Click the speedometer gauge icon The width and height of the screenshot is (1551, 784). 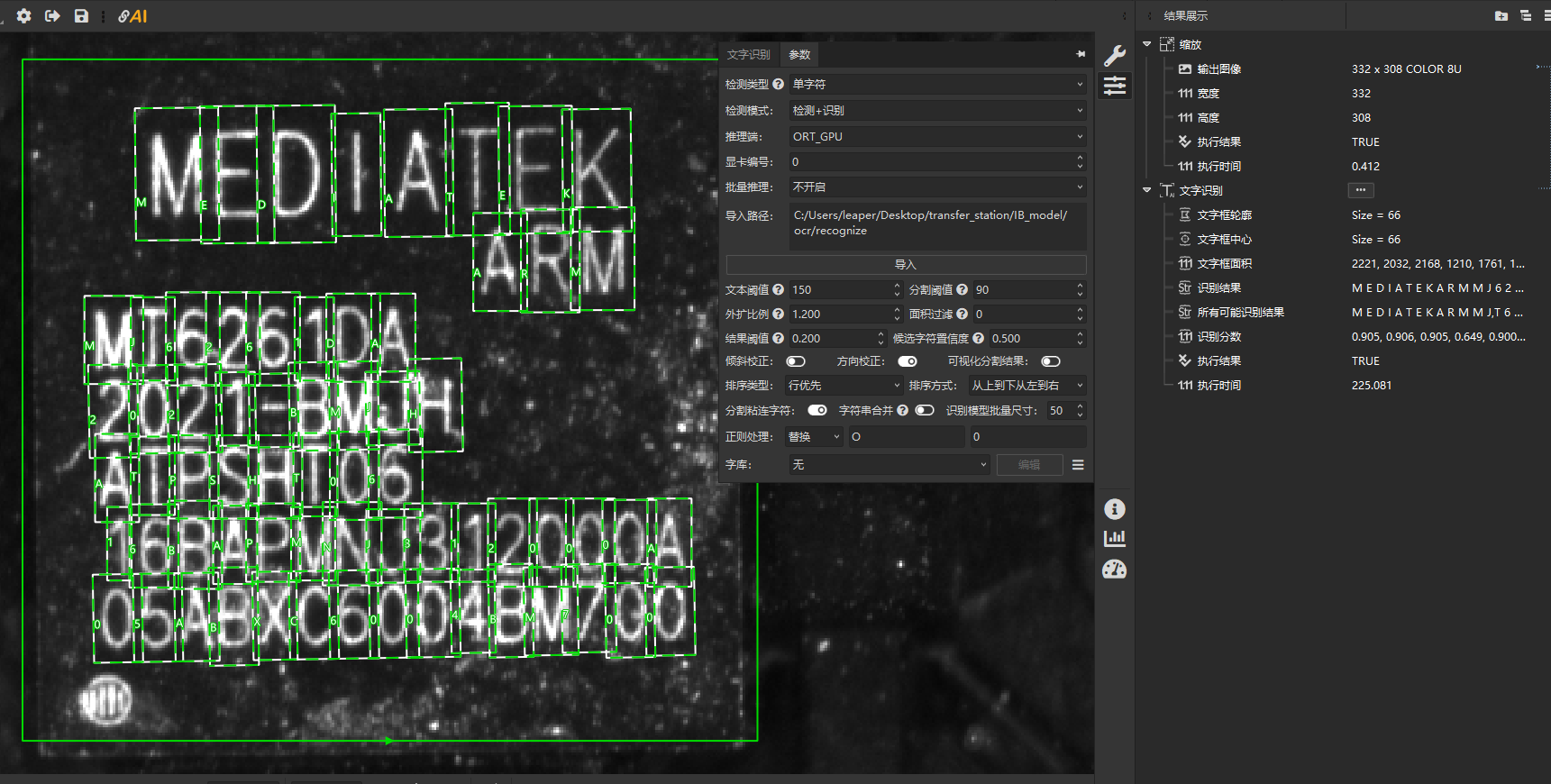[1115, 570]
